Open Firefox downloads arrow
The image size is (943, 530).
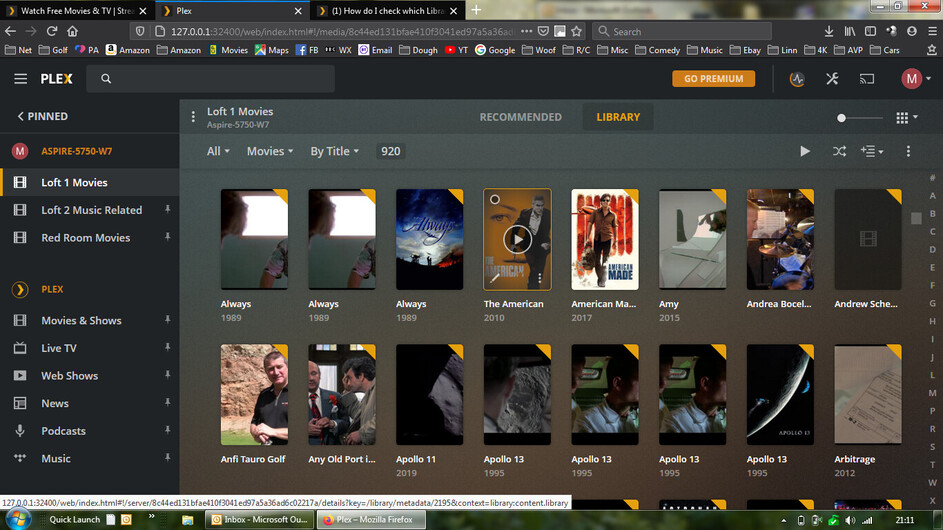[829, 31]
